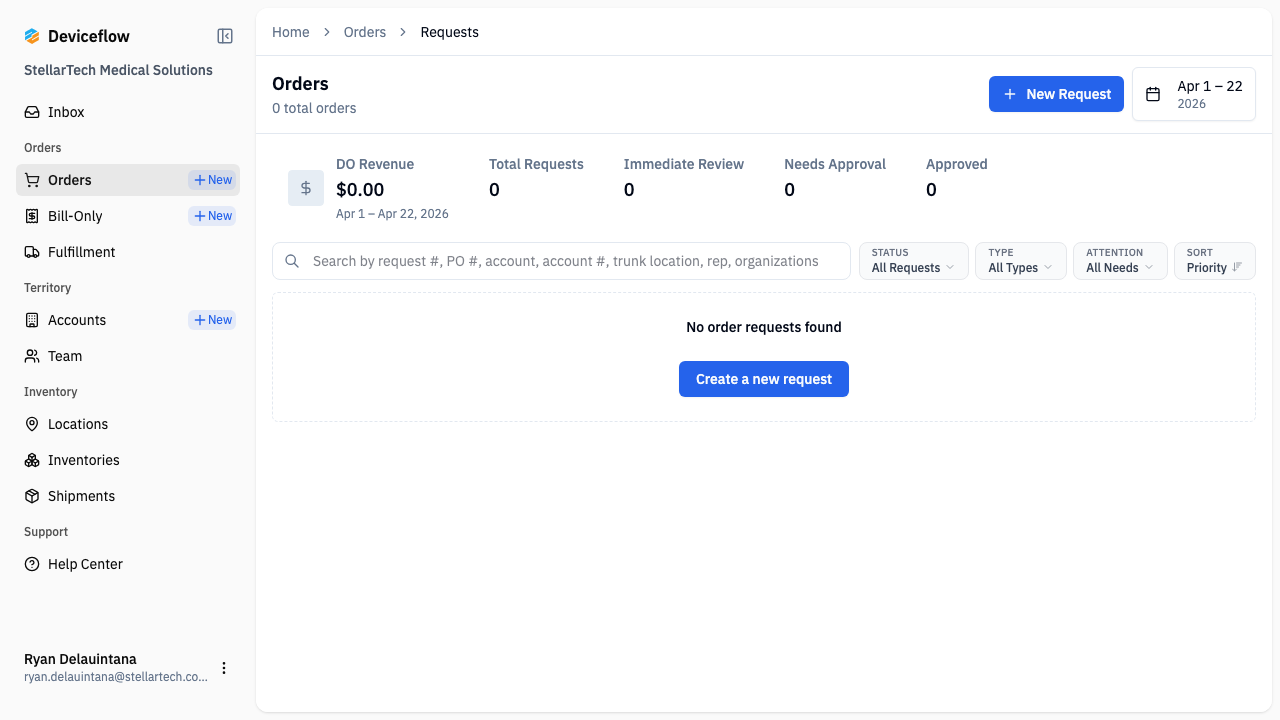Viewport: 1280px width, 720px height.
Task: Click the Bill-Only receipt icon
Action: pyautogui.click(x=32, y=216)
